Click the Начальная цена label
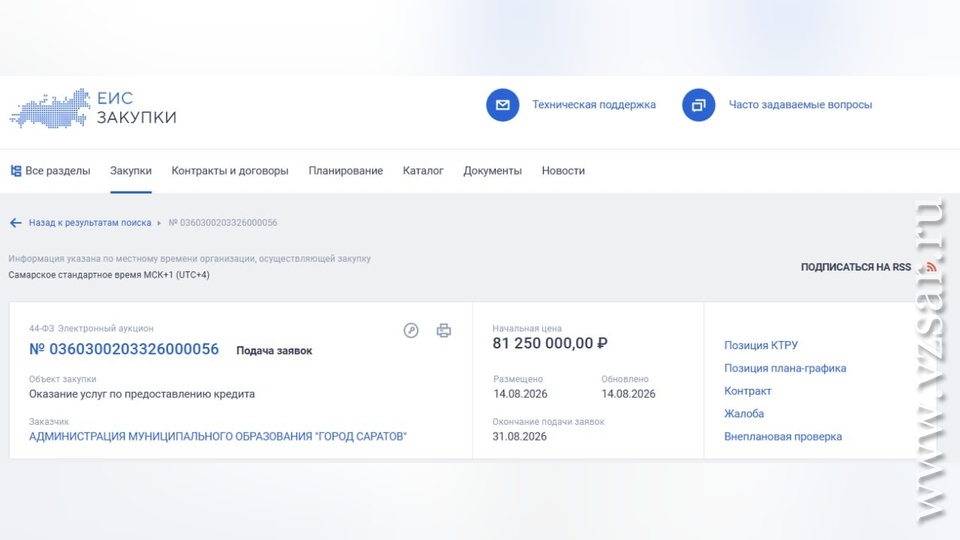The width and height of the screenshot is (960, 540). click(527, 329)
